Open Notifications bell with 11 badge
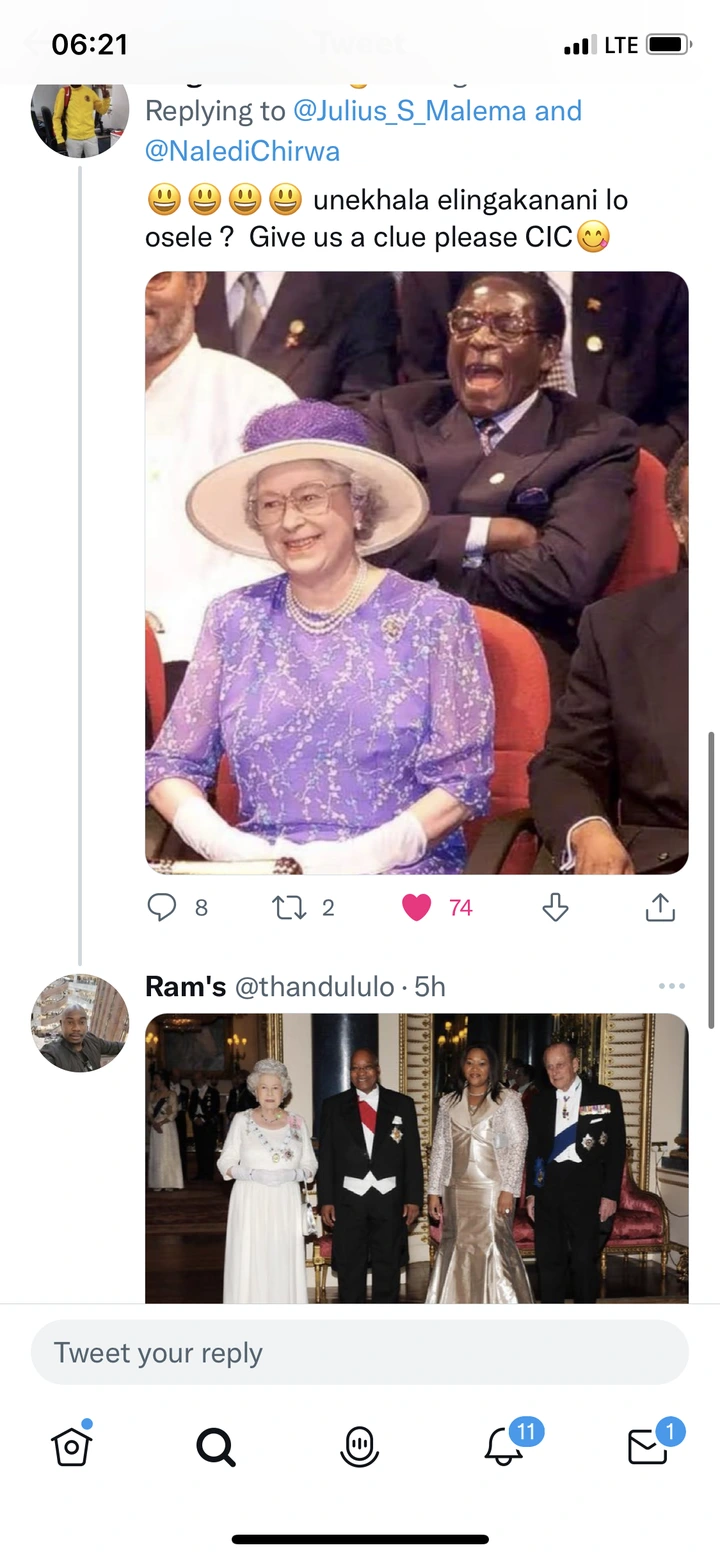The height and width of the screenshot is (1559, 720). [504, 1446]
